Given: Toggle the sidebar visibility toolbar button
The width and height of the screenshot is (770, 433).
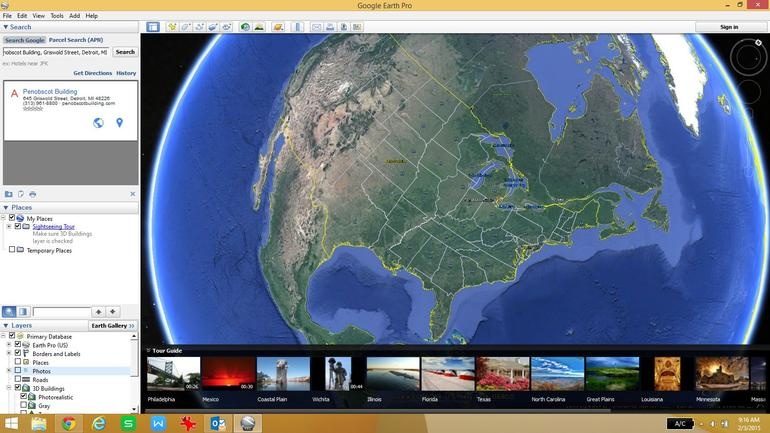Looking at the screenshot, I should tap(153, 27).
